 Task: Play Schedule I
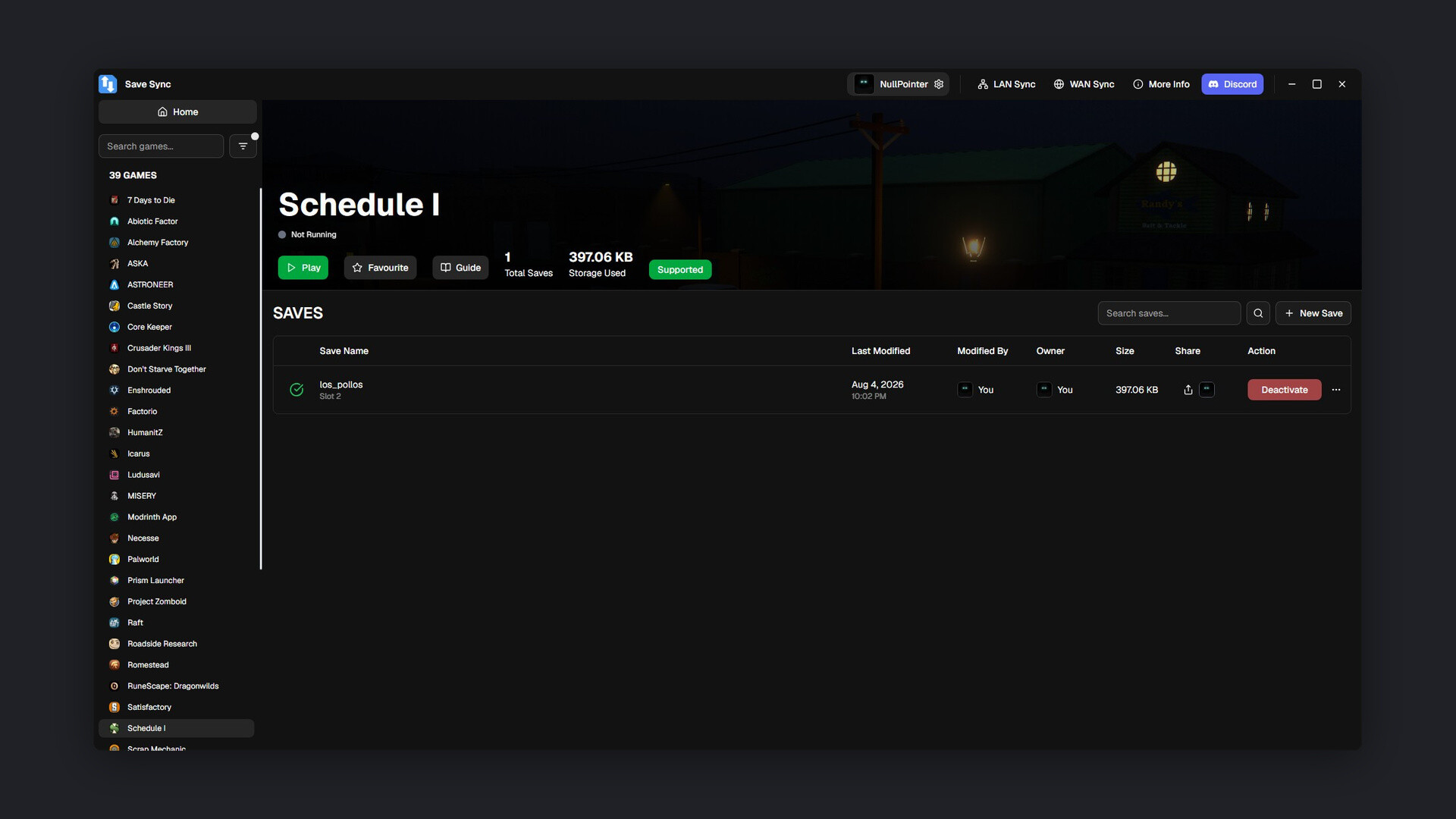coord(303,268)
